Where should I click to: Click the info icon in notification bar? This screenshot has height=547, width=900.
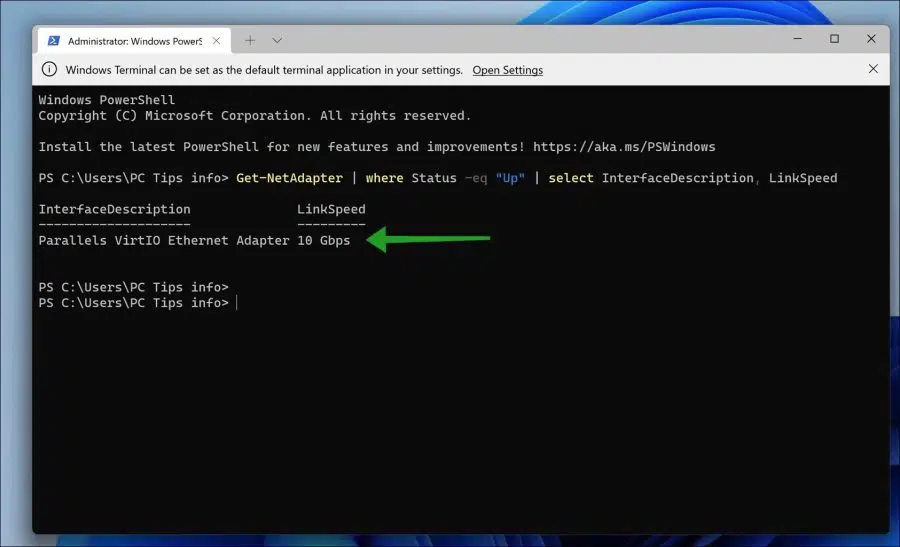(x=49, y=69)
